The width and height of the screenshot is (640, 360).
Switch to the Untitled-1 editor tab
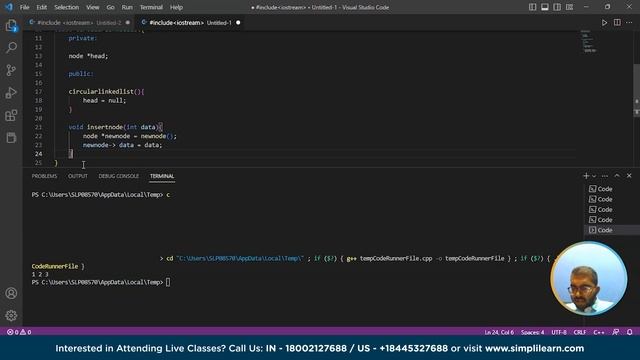point(190,23)
